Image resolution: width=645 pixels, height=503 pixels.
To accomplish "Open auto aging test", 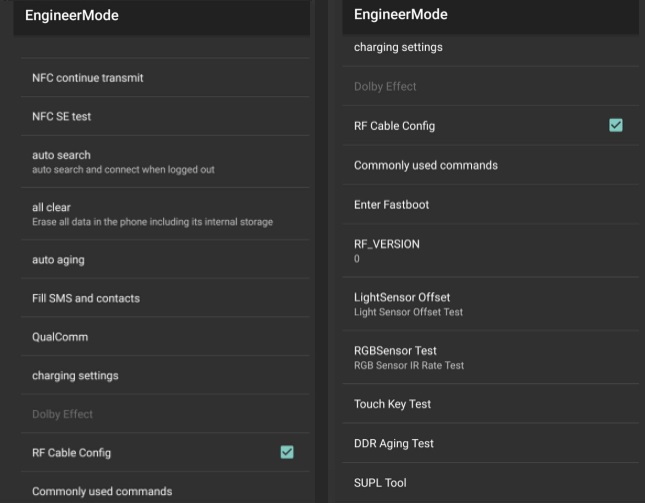I will [x=165, y=260].
